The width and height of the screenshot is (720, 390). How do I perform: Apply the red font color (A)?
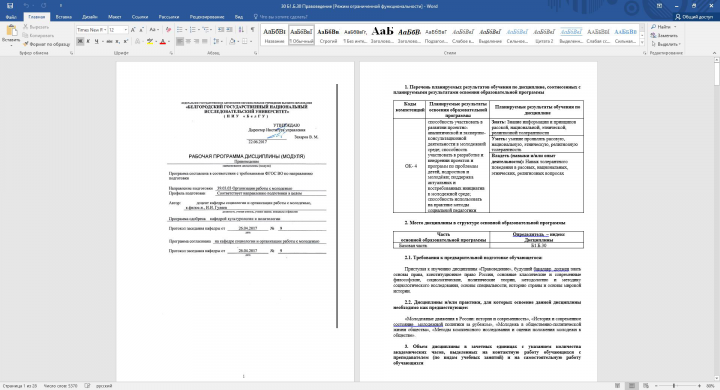coord(163,41)
